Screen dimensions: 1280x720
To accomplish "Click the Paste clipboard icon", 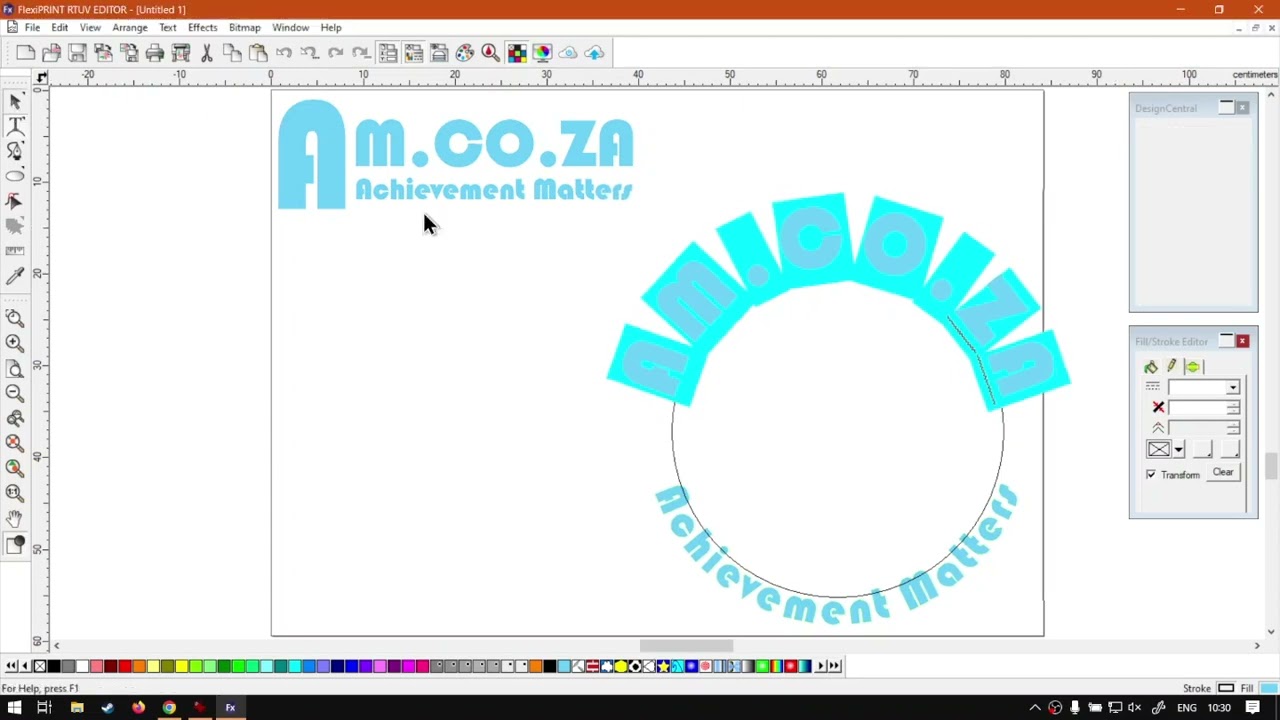I will pos(258,53).
